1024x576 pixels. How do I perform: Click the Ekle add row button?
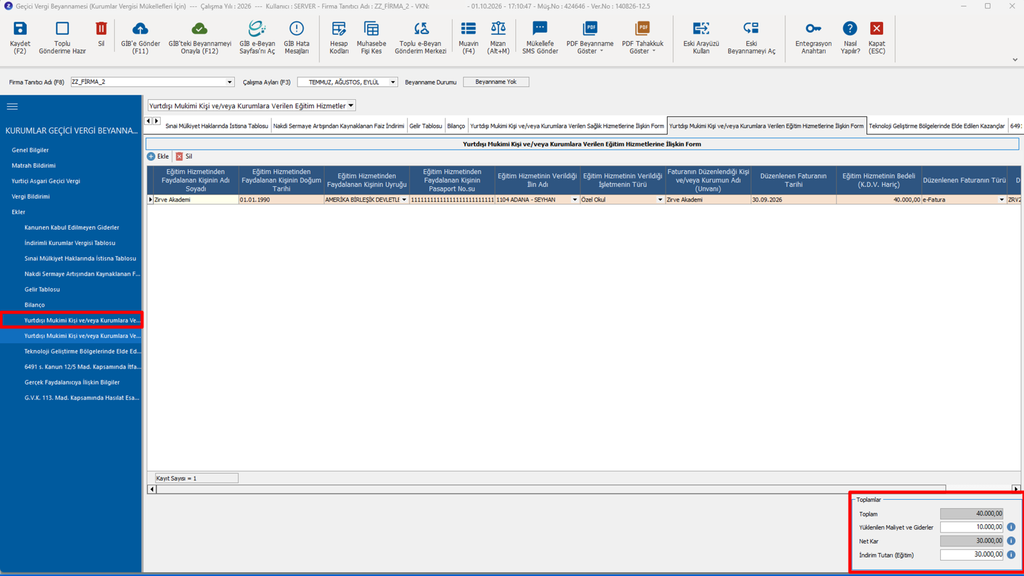158,157
